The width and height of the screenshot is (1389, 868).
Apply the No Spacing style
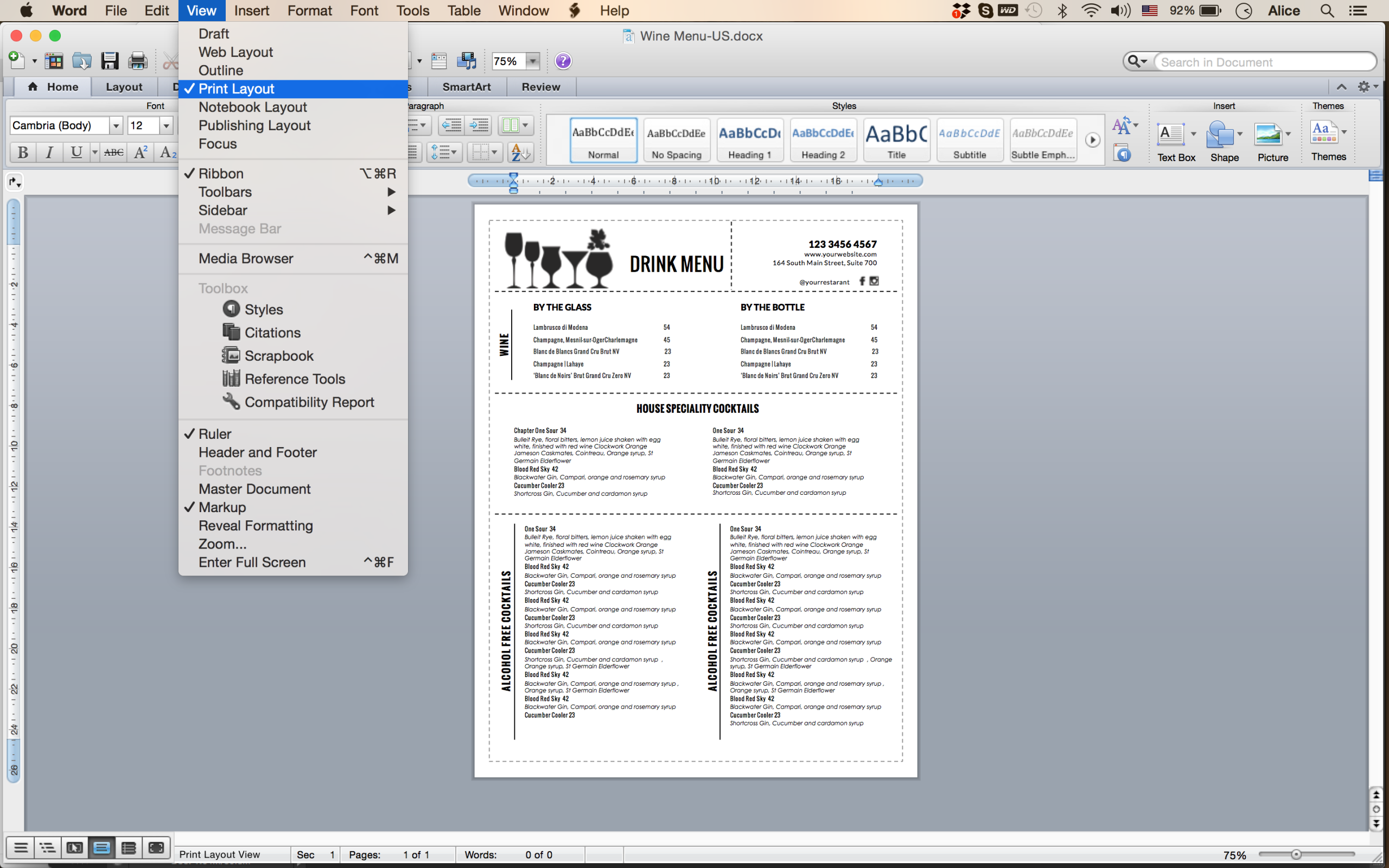(x=677, y=140)
